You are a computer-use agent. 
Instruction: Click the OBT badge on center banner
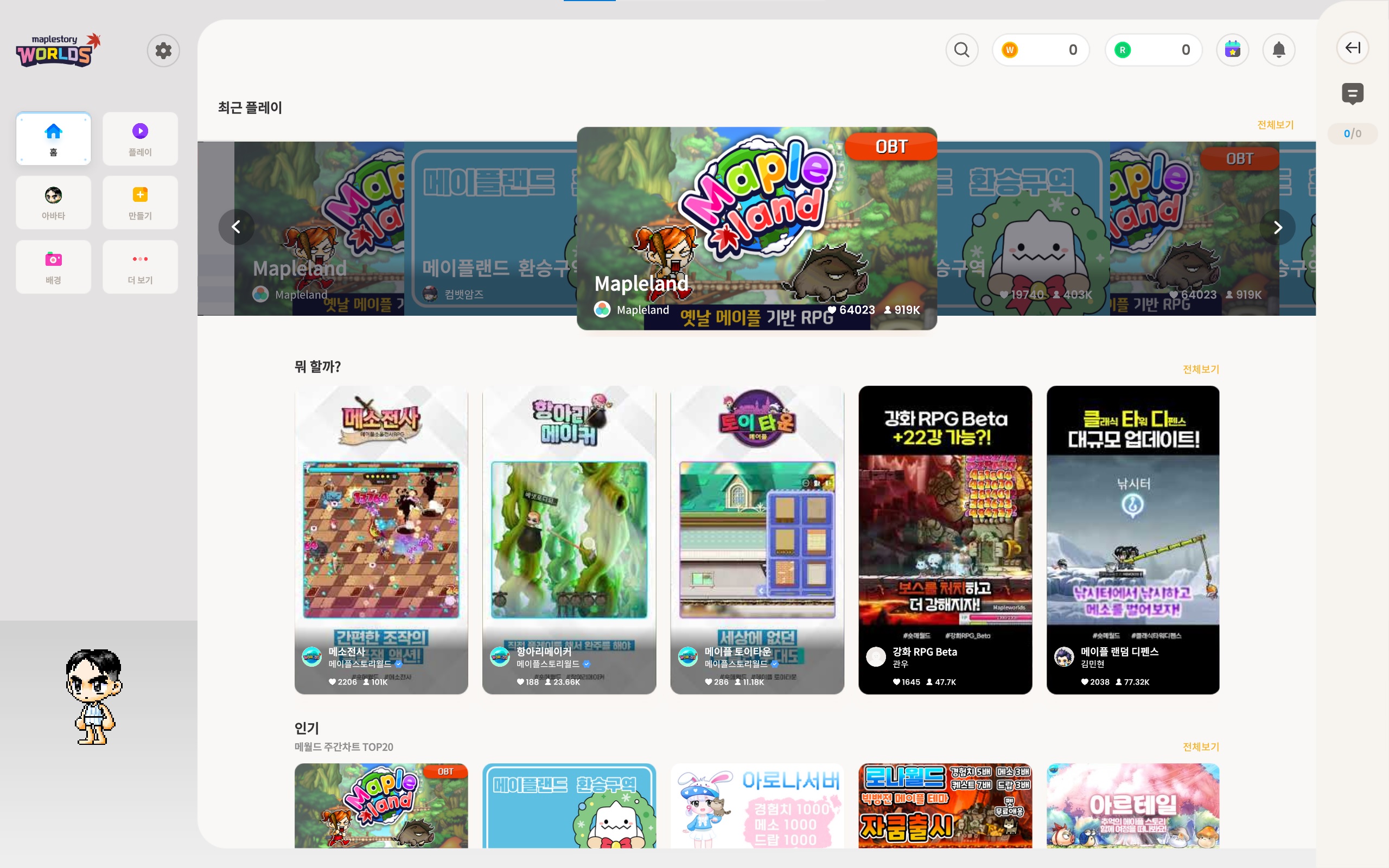coord(891,147)
